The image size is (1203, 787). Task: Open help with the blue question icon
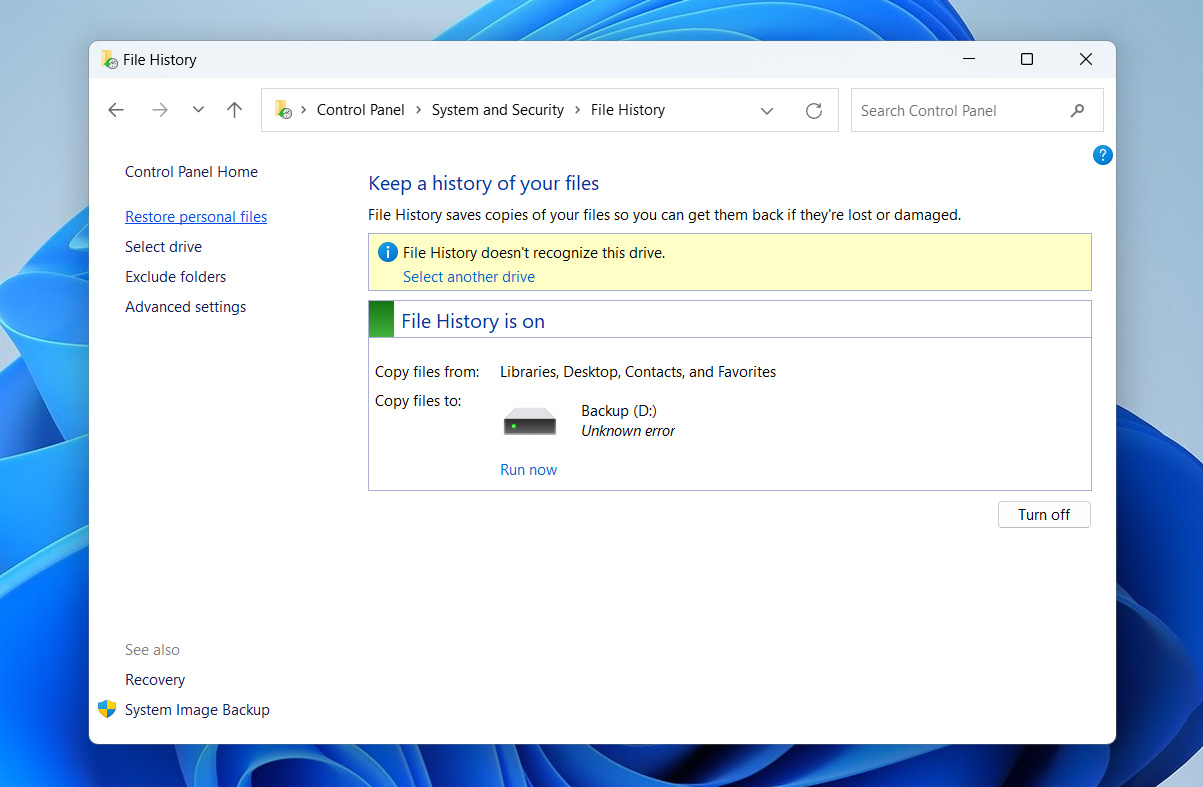1102,155
